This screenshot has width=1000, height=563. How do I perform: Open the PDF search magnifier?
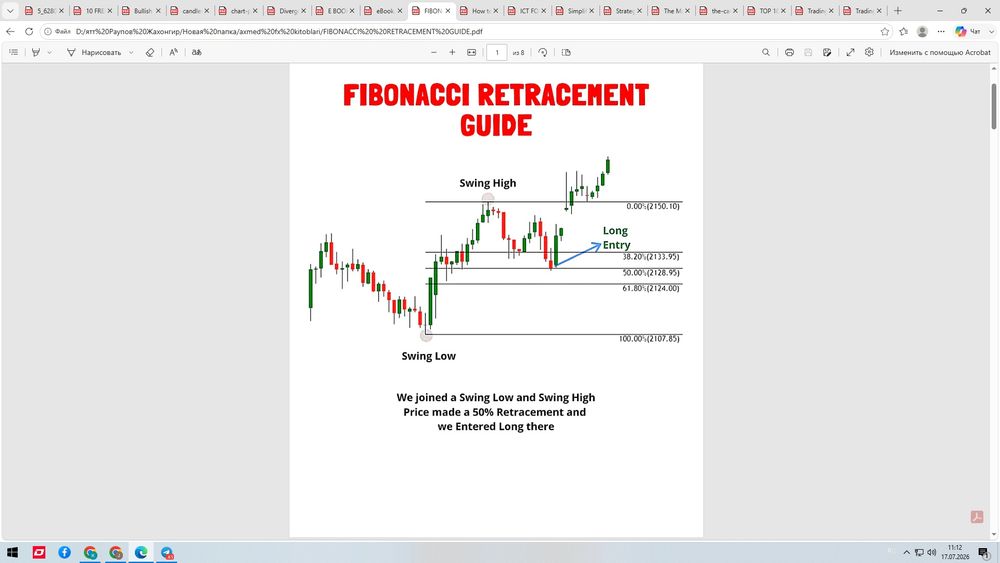point(766,52)
